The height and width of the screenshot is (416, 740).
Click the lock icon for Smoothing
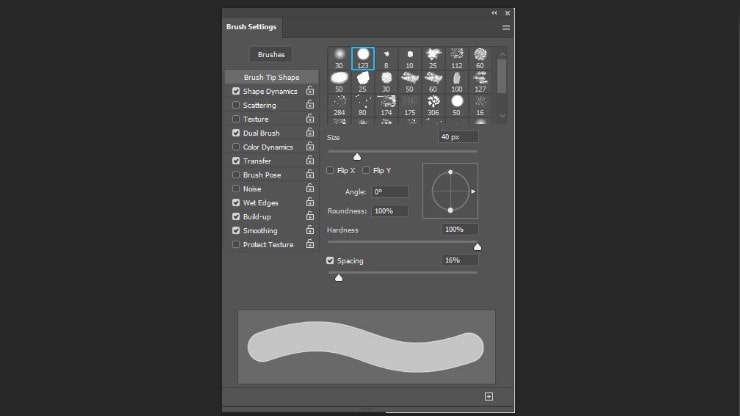point(311,231)
